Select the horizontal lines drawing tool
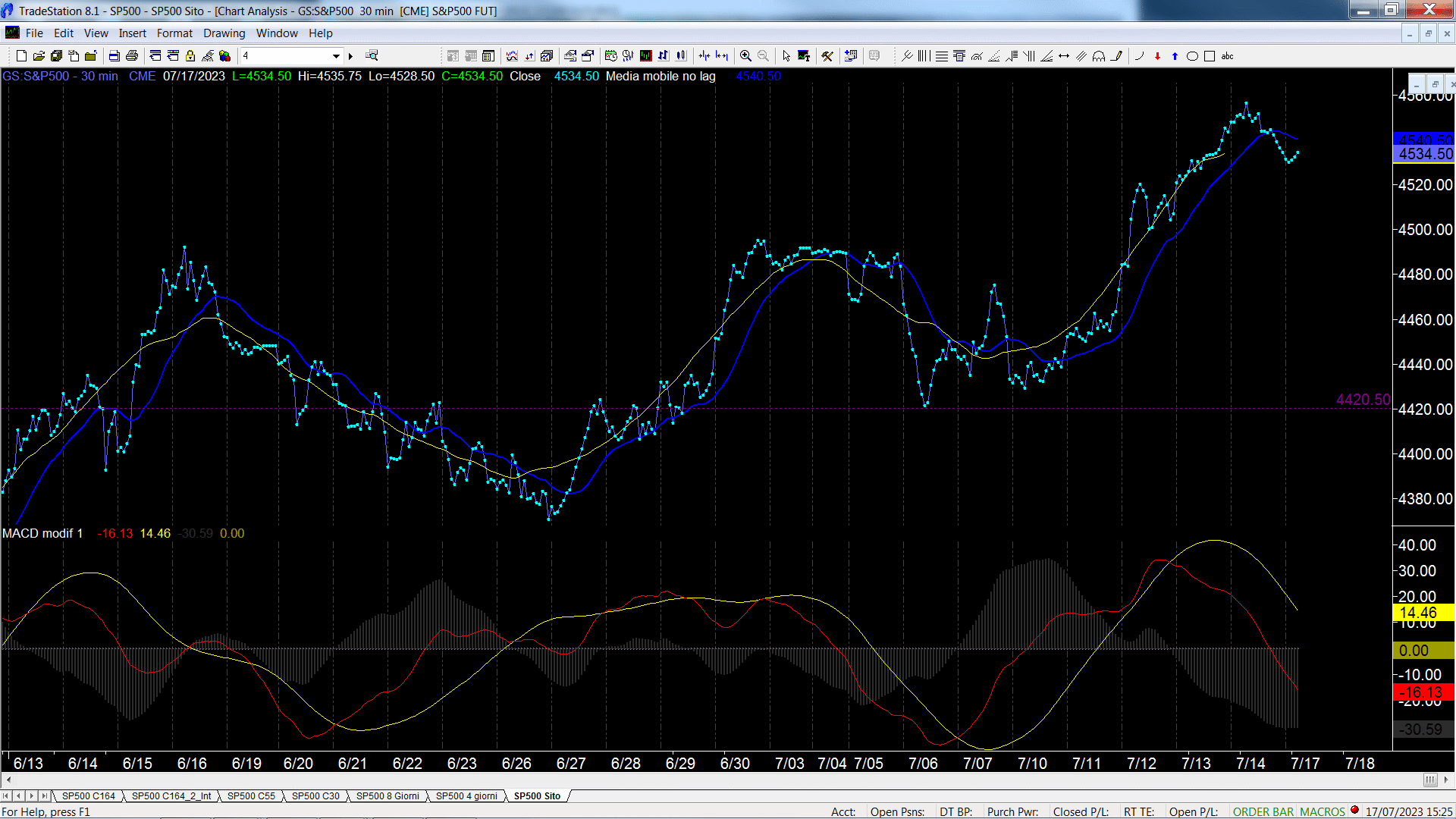 coord(942,56)
